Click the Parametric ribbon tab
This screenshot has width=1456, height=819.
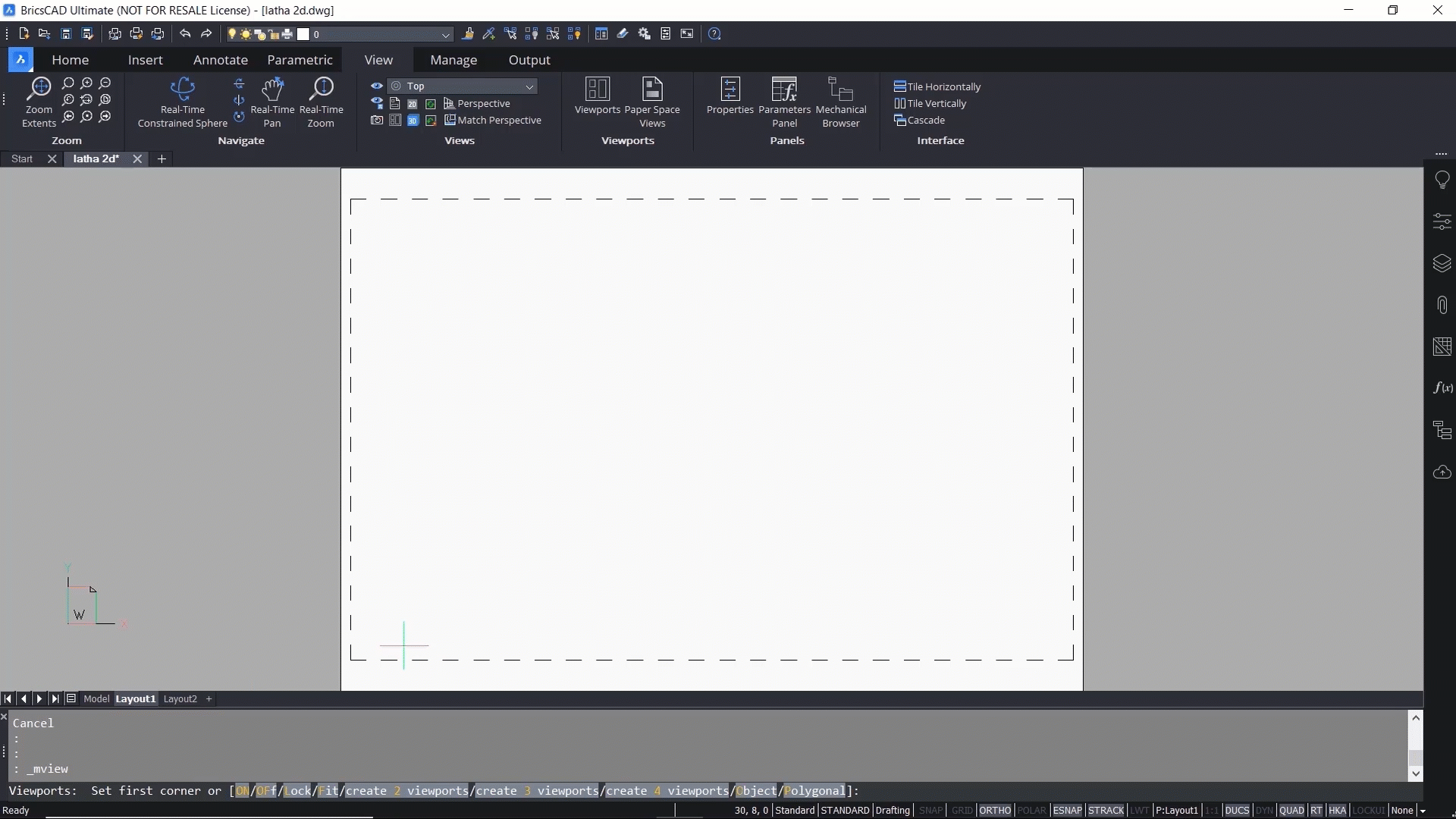tap(299, 60)
